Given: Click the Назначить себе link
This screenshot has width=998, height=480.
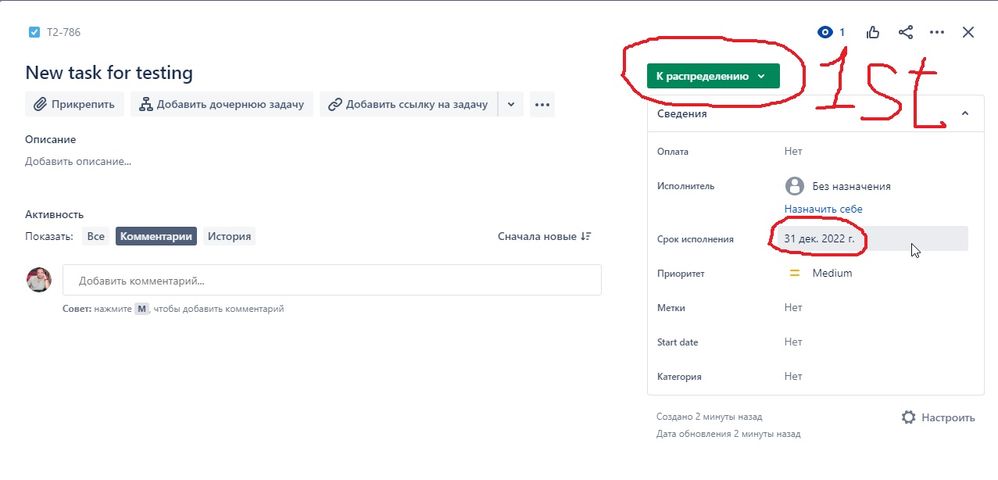Looking at the screenshot, I should [x=823, y=209].
